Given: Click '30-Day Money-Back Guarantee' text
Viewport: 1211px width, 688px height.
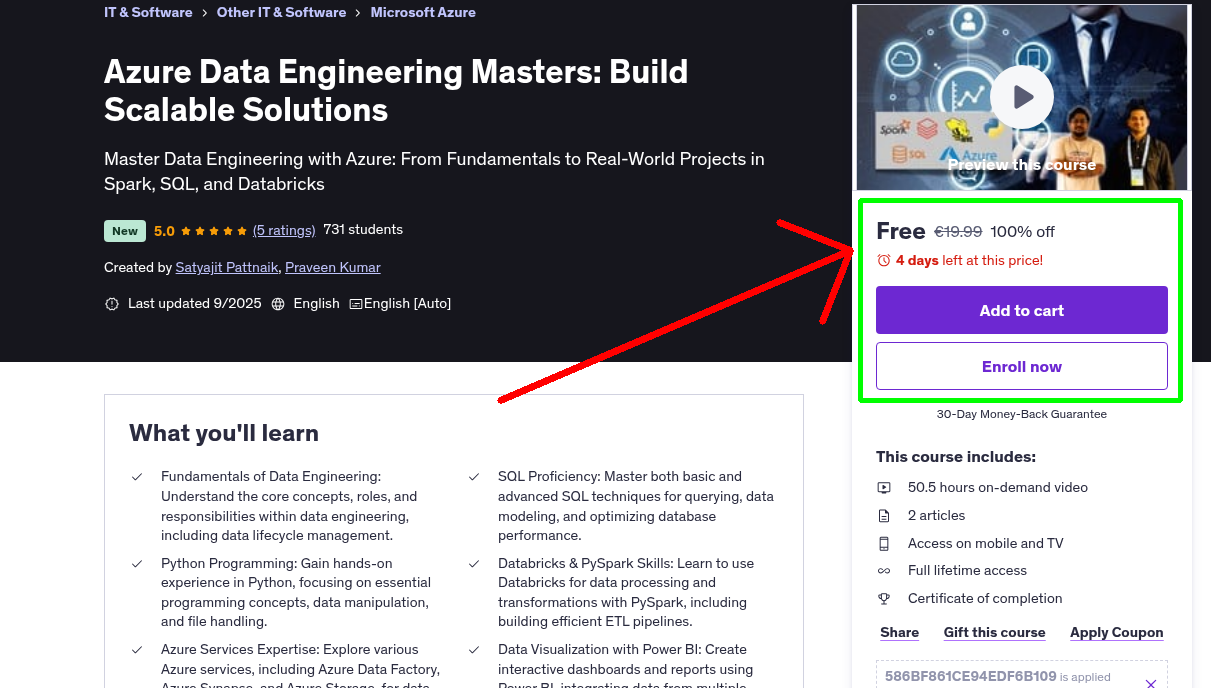Looking at the screenshot, I should click(1022, 414).
